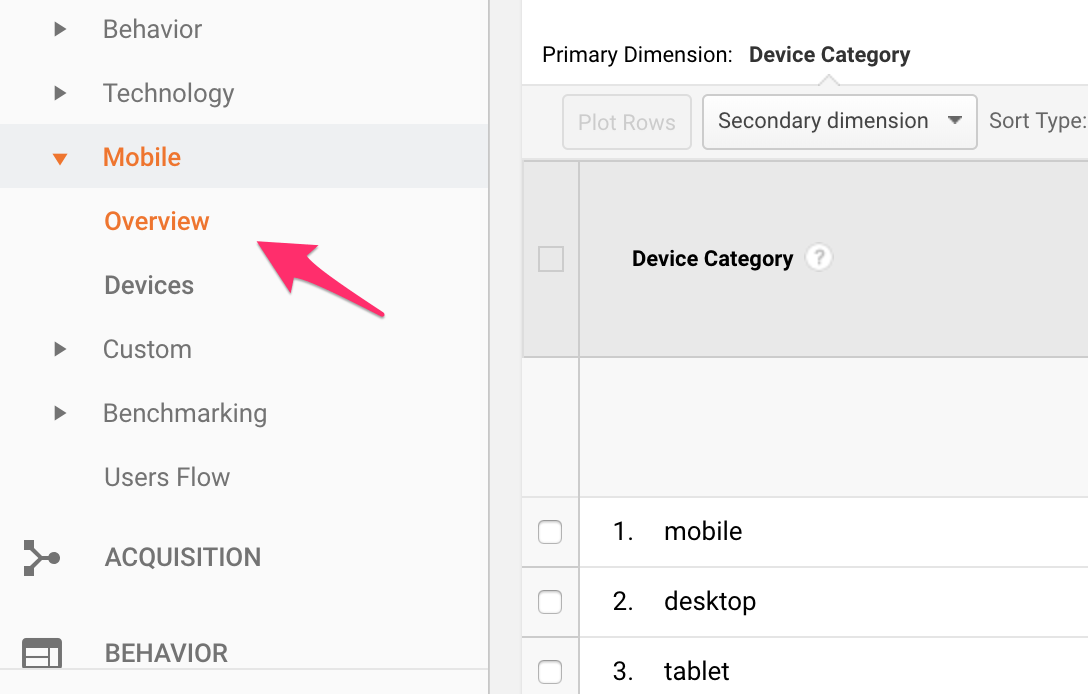Select the desktop row checkbox

point(550,602)
